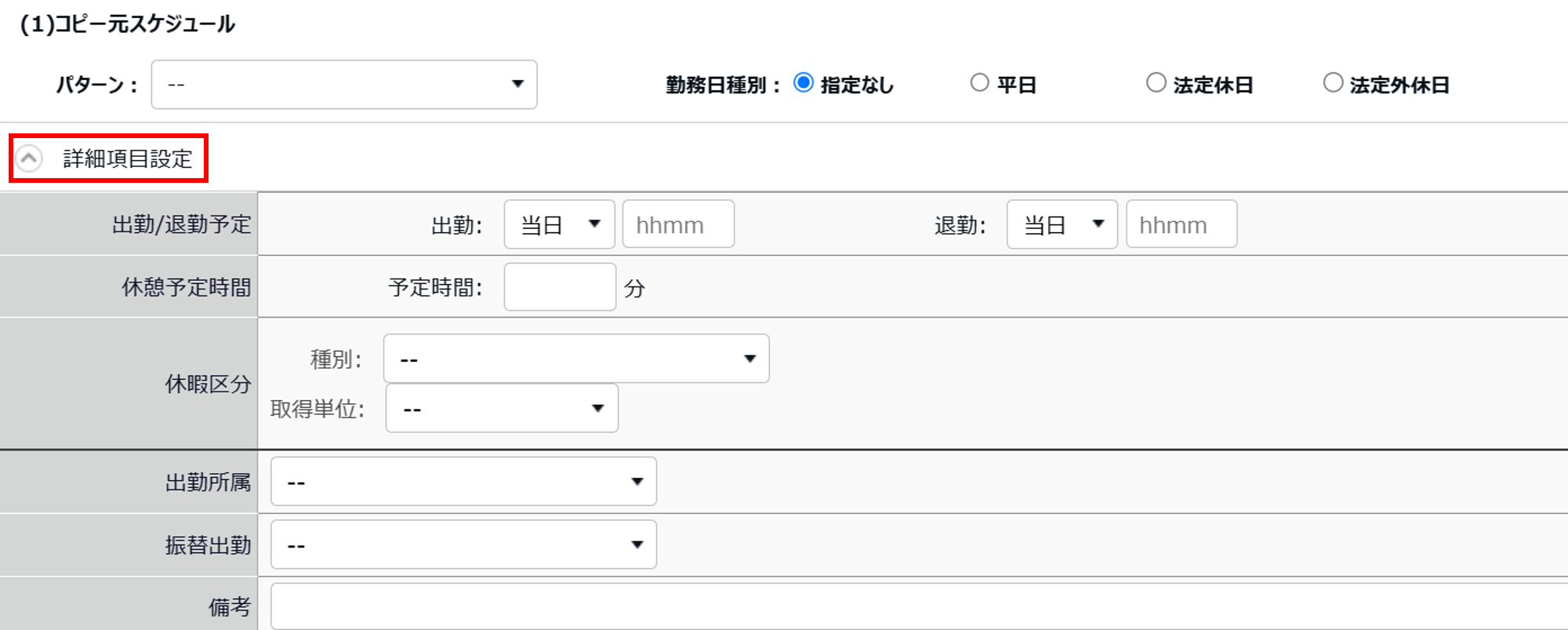Choose the 法定休日 radio option
The height and width of the screenshot is (630, 1568).
[1156, 83]
